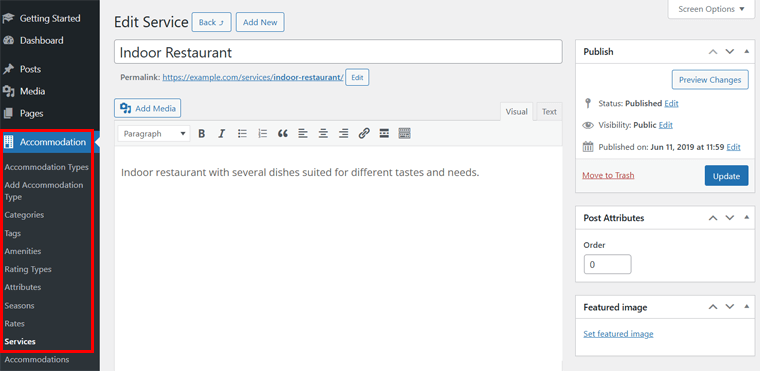The image size is (760, 371).
Task: Insert Read More tag
Action: tap(384, 134)
